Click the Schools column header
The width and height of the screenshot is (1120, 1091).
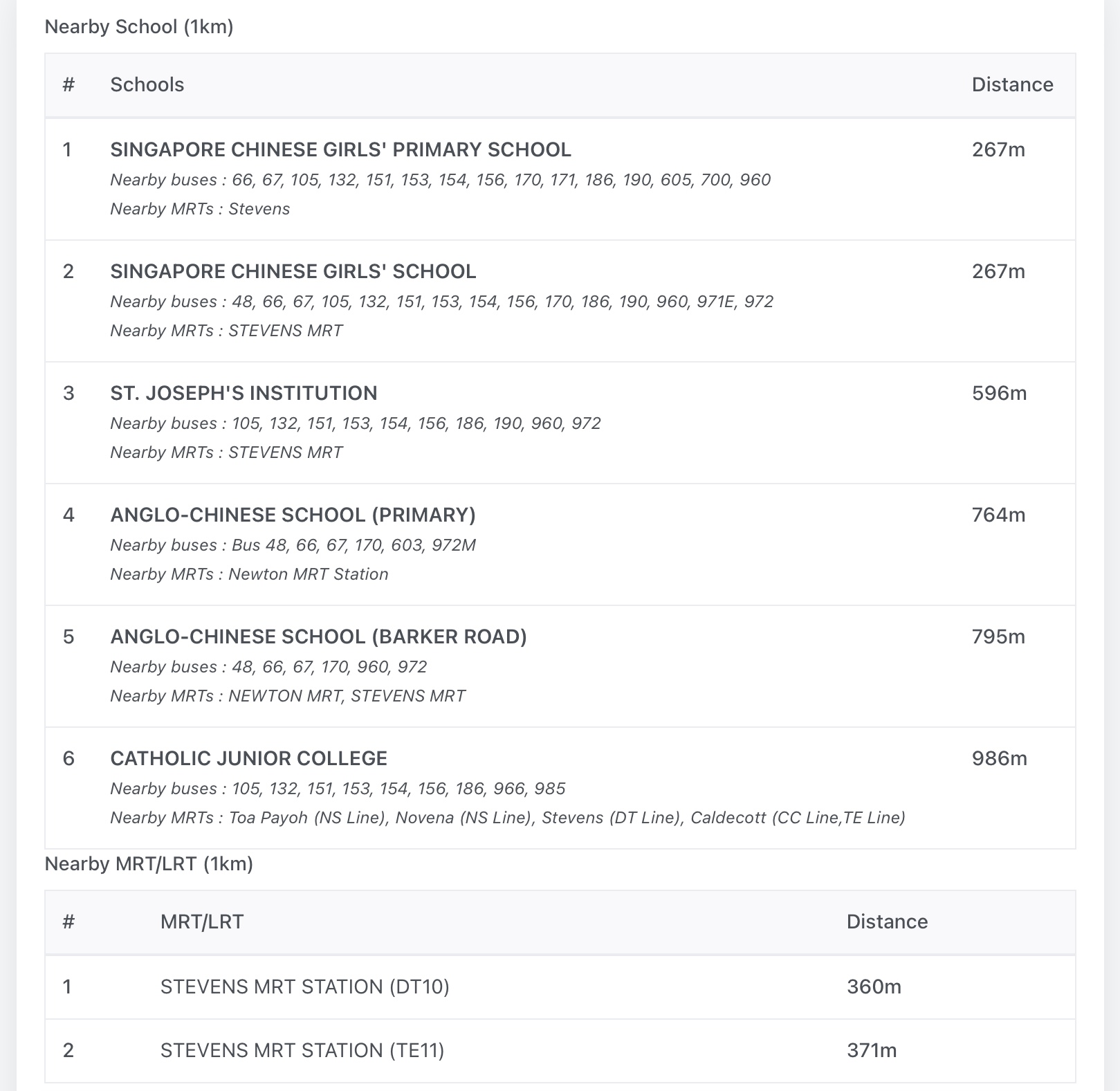(x=147, y=84)
